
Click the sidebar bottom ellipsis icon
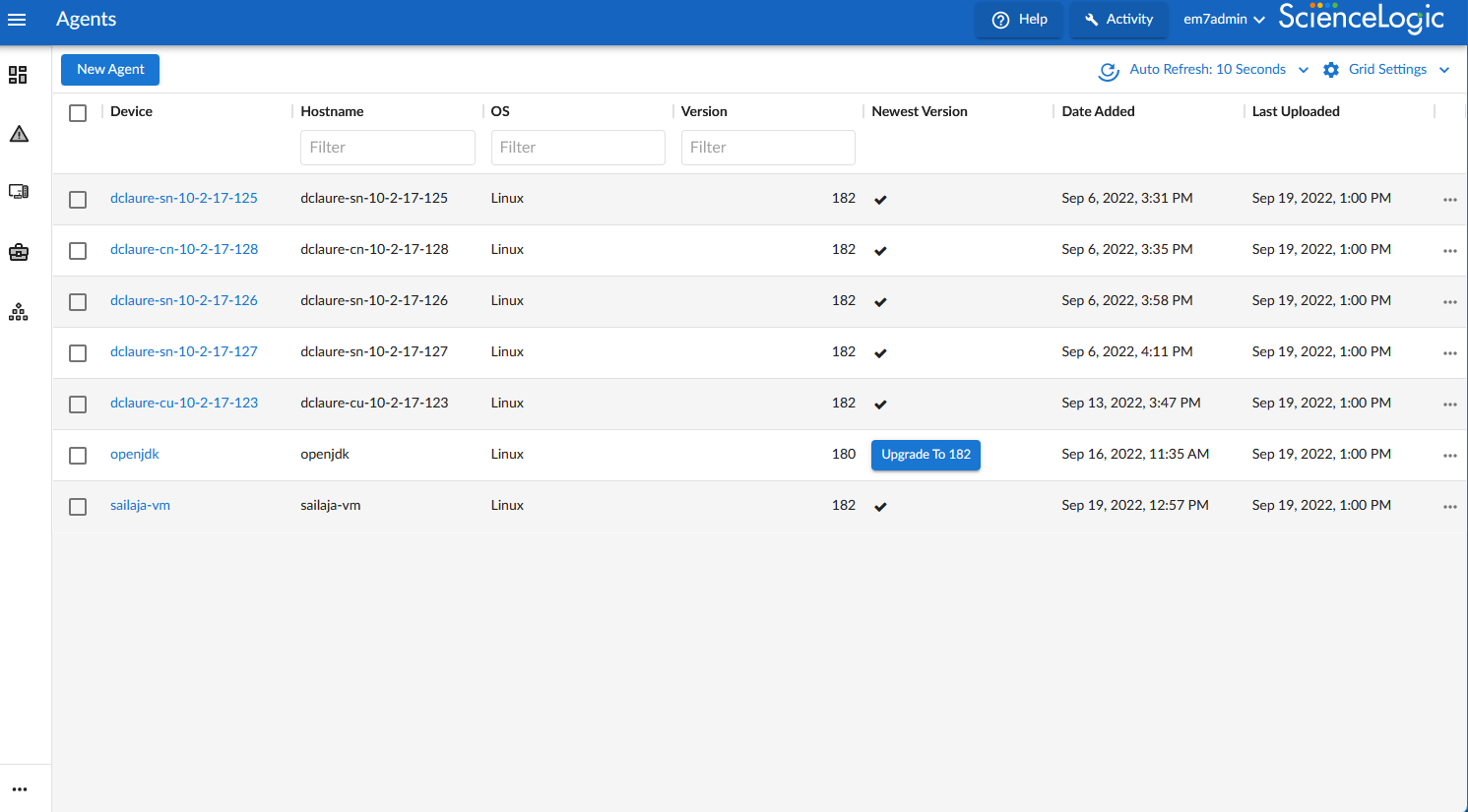[x=20, y=789]
